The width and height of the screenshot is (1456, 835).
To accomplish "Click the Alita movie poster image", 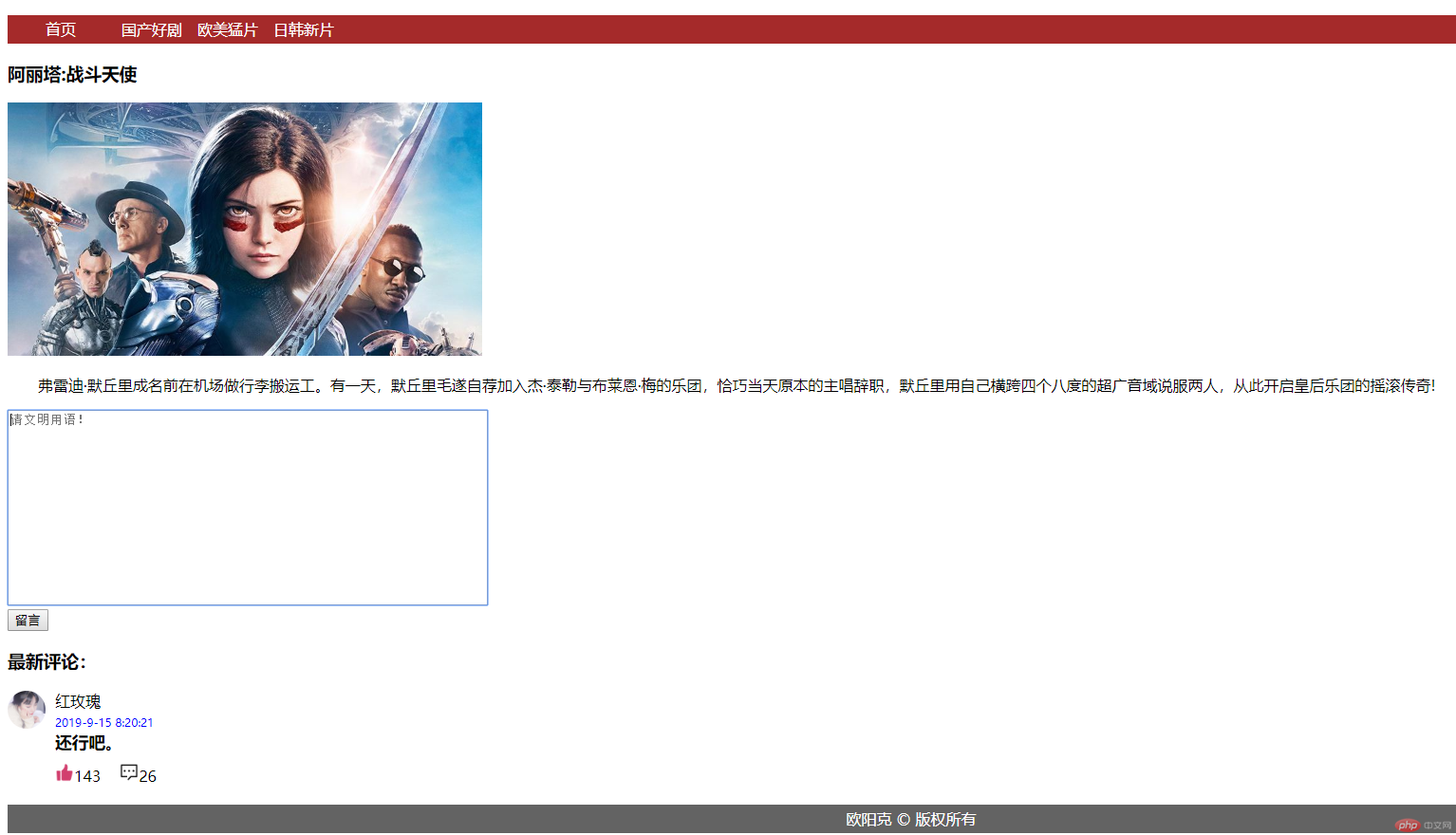I will 245,229.
